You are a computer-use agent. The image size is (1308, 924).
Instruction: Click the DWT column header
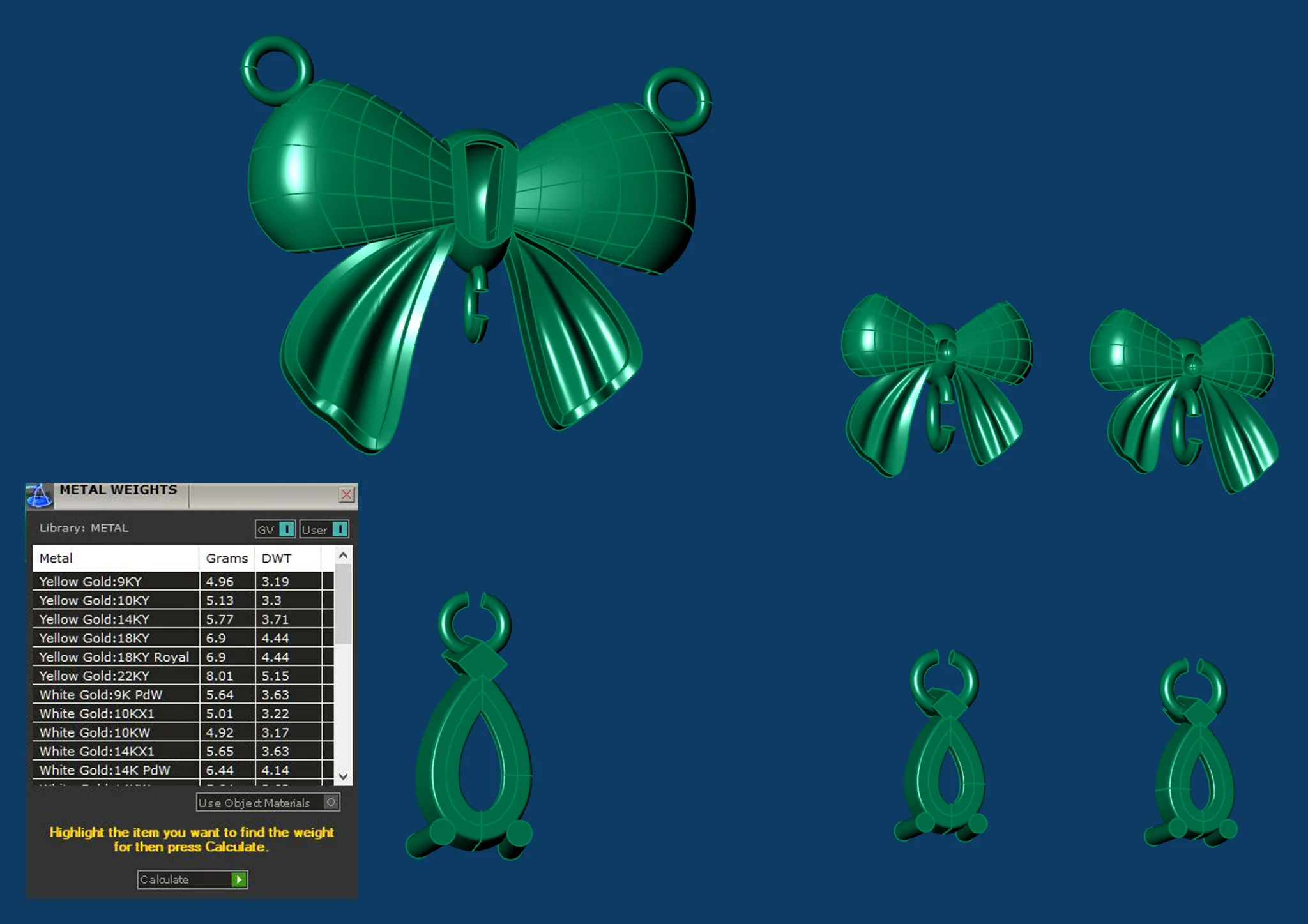(287, 558)
